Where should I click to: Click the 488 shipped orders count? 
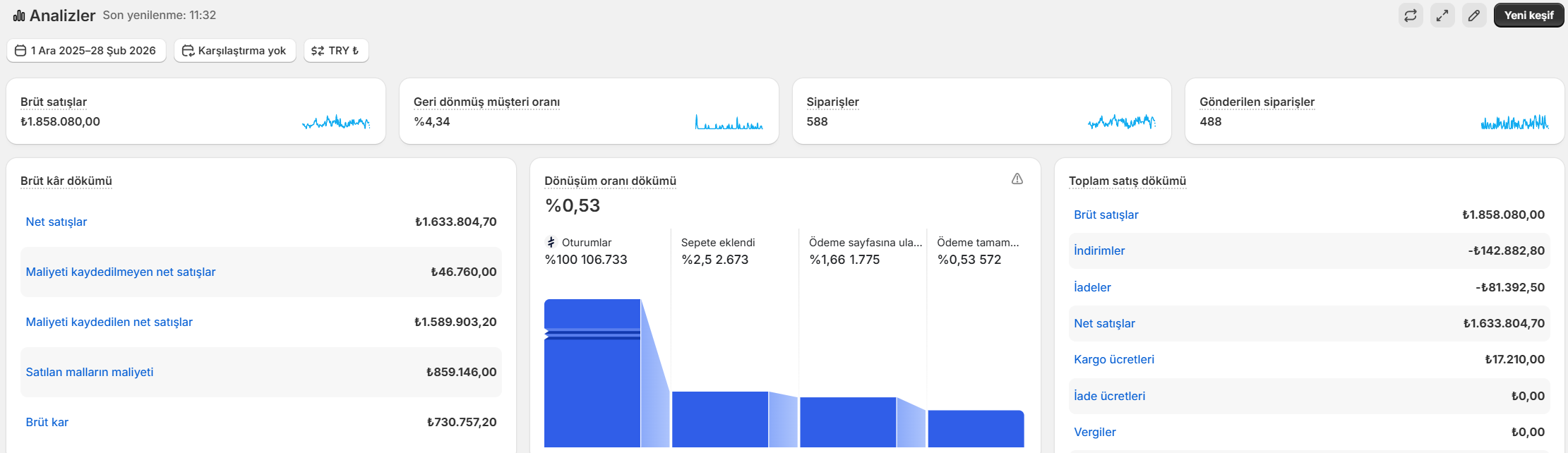click(1210, 121)
